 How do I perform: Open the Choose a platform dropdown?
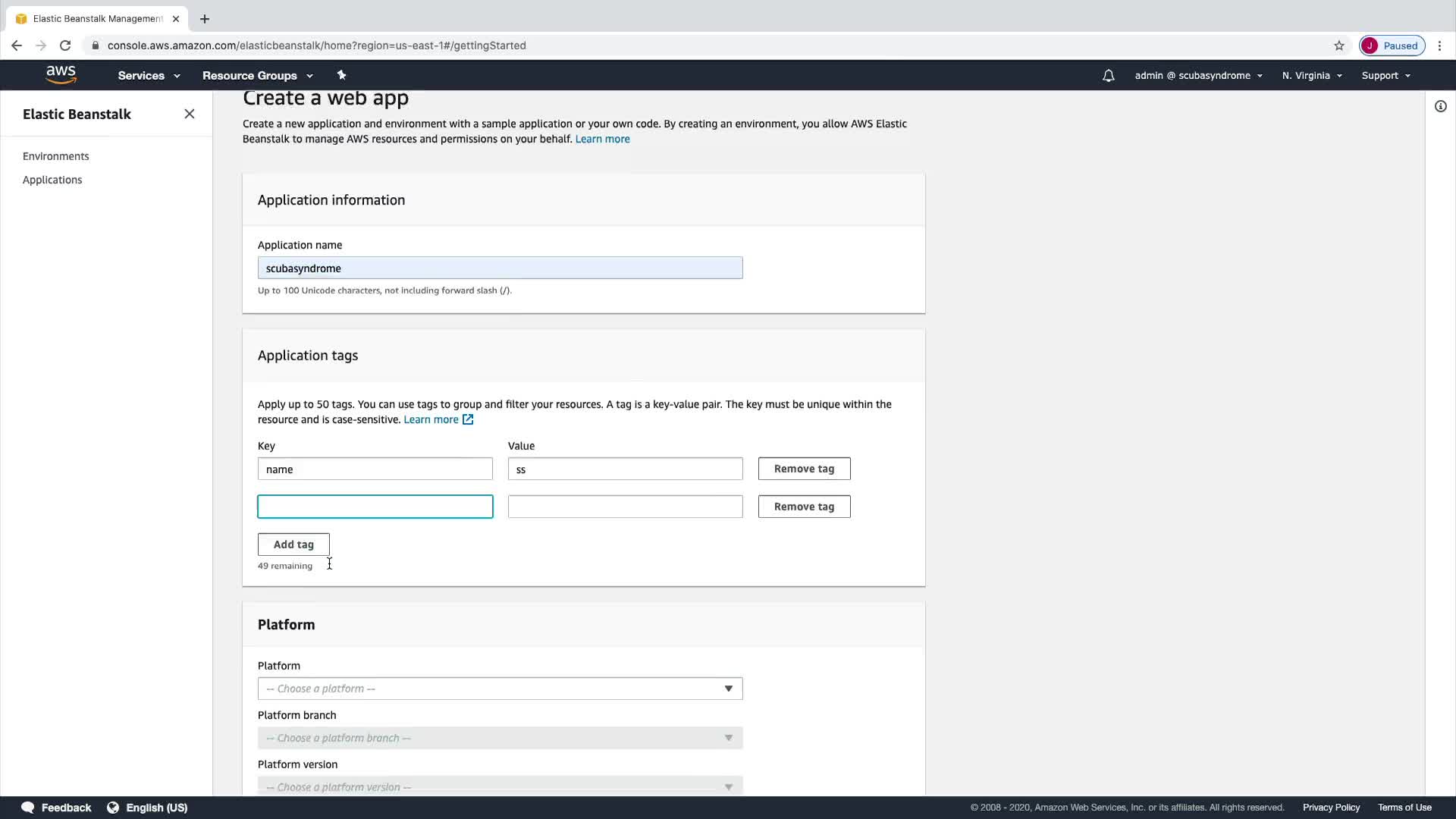pyautogui.click(x=500, y=689)
